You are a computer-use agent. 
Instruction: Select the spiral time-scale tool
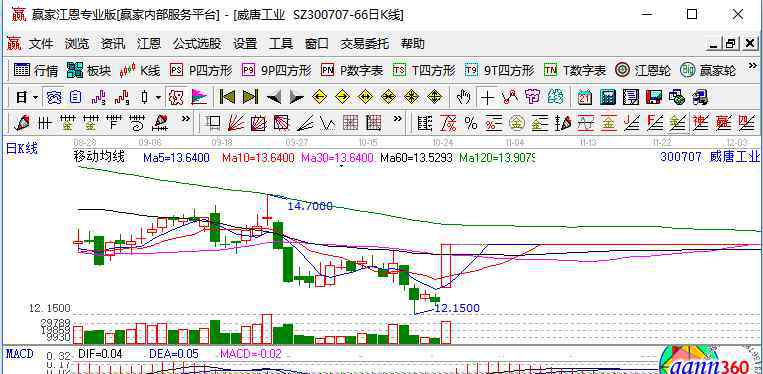point(138,123)
